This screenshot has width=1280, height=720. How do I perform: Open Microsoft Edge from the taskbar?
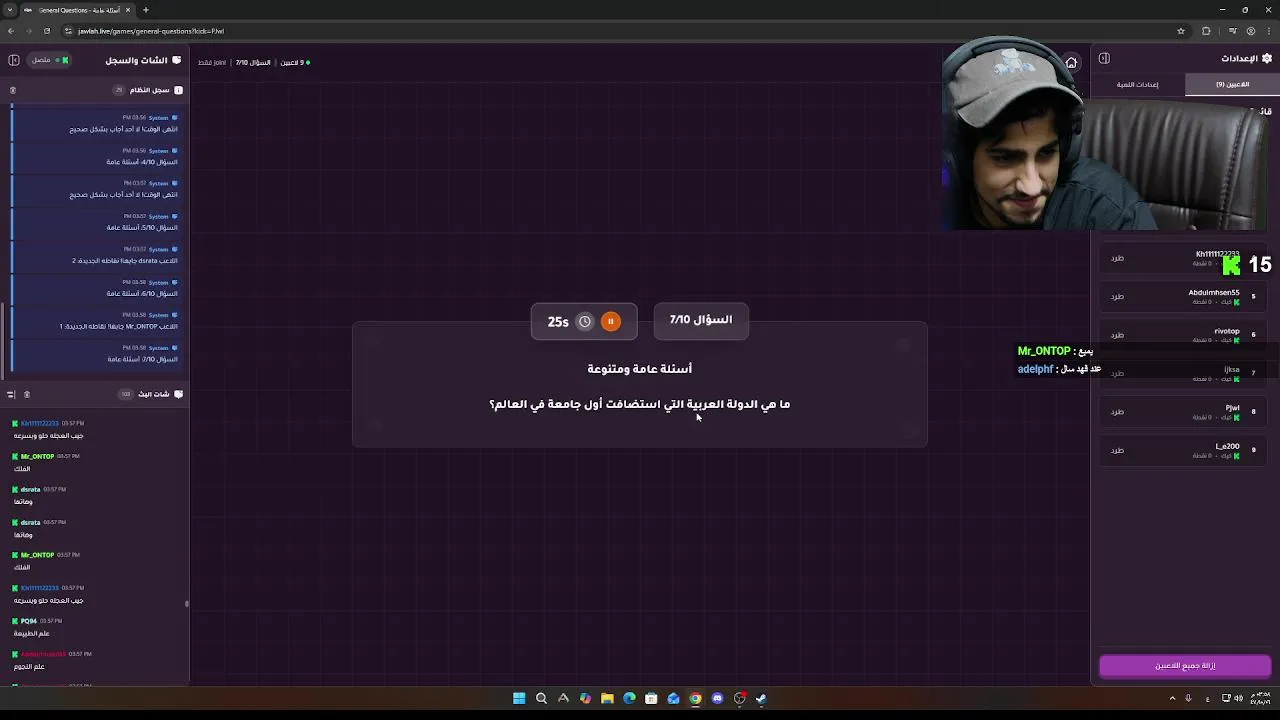(x=629, y=698)
